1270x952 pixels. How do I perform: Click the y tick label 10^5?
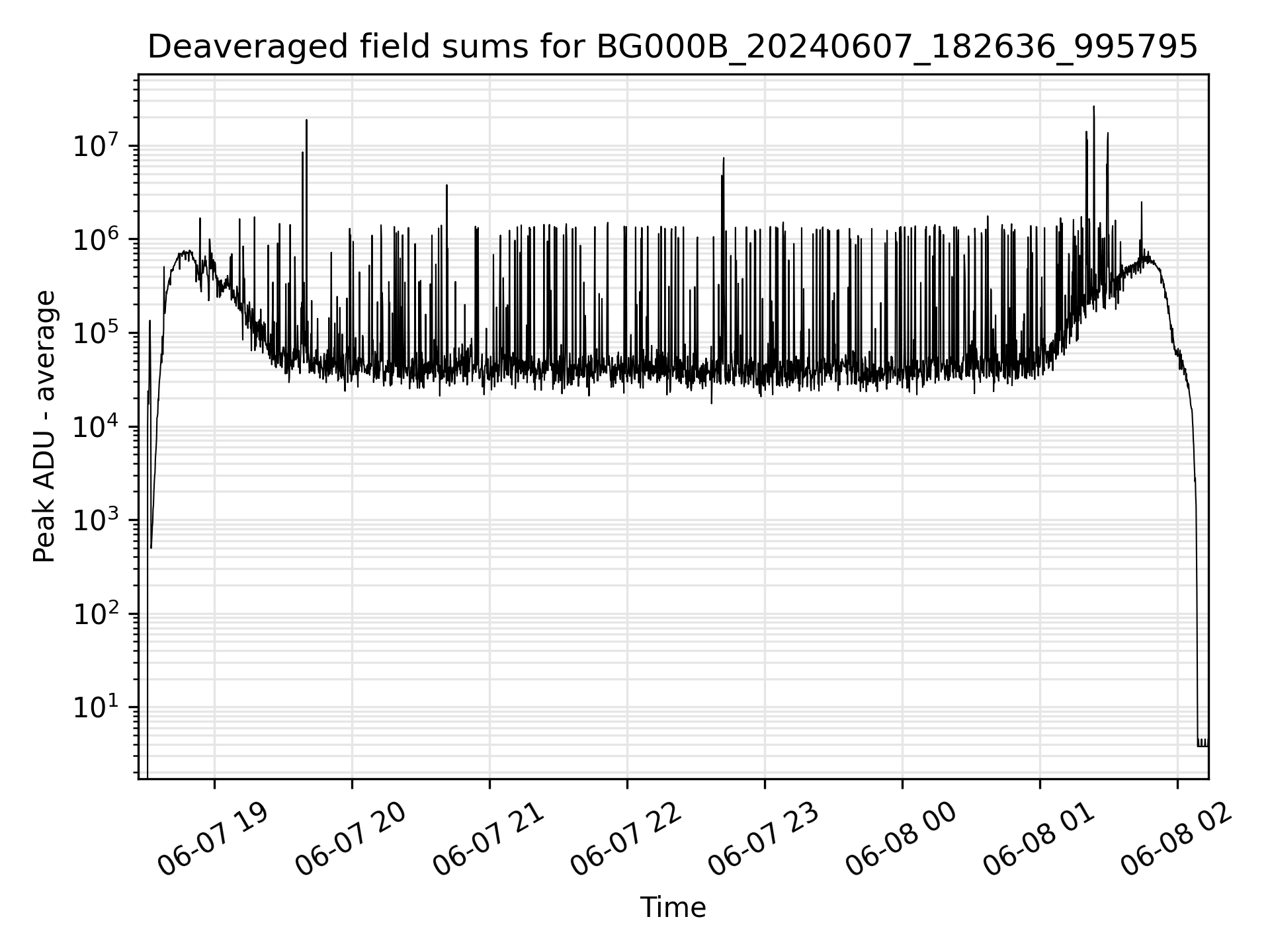(x=95, y=333)
